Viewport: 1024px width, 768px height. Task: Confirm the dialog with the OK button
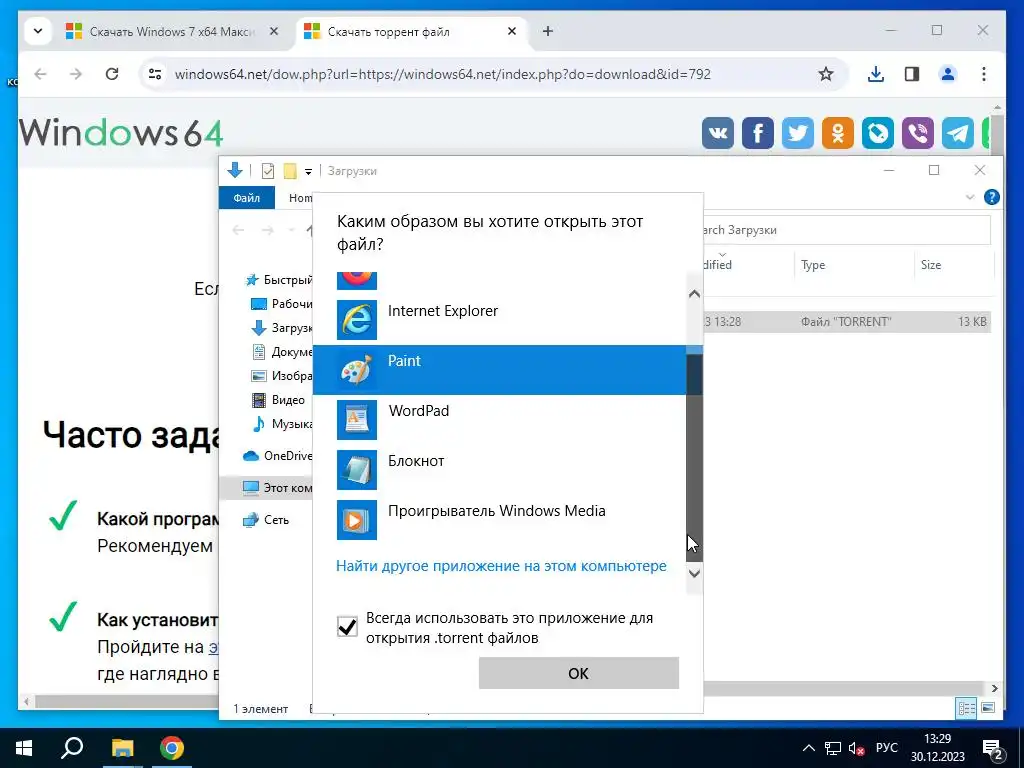pyautogui.click(x=579, y=673)
